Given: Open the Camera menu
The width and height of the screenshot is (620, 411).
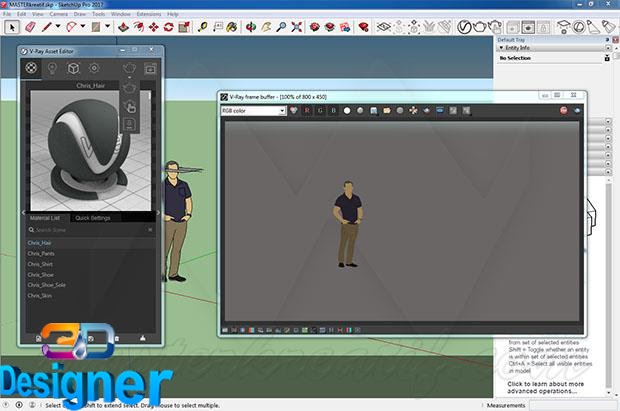Looking at the screenshot, I should coord(59,14).
